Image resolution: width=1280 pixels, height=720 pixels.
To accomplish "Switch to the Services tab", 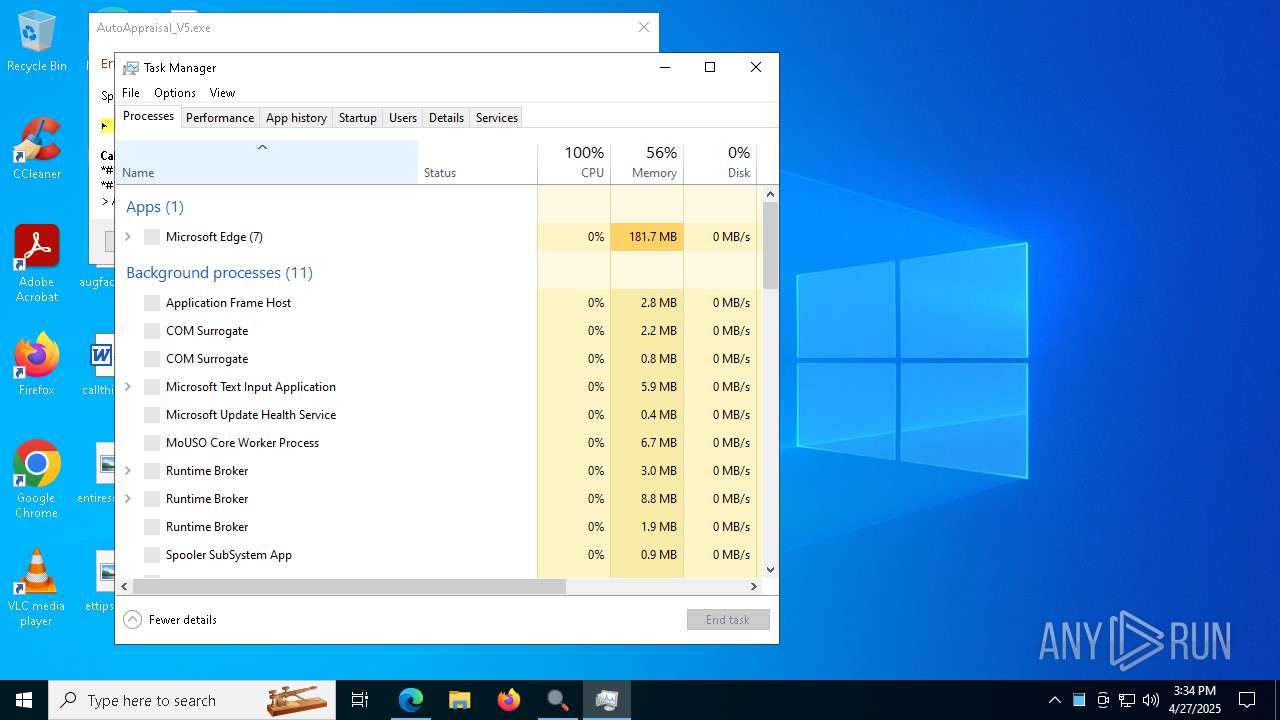I will pos(497,118).
